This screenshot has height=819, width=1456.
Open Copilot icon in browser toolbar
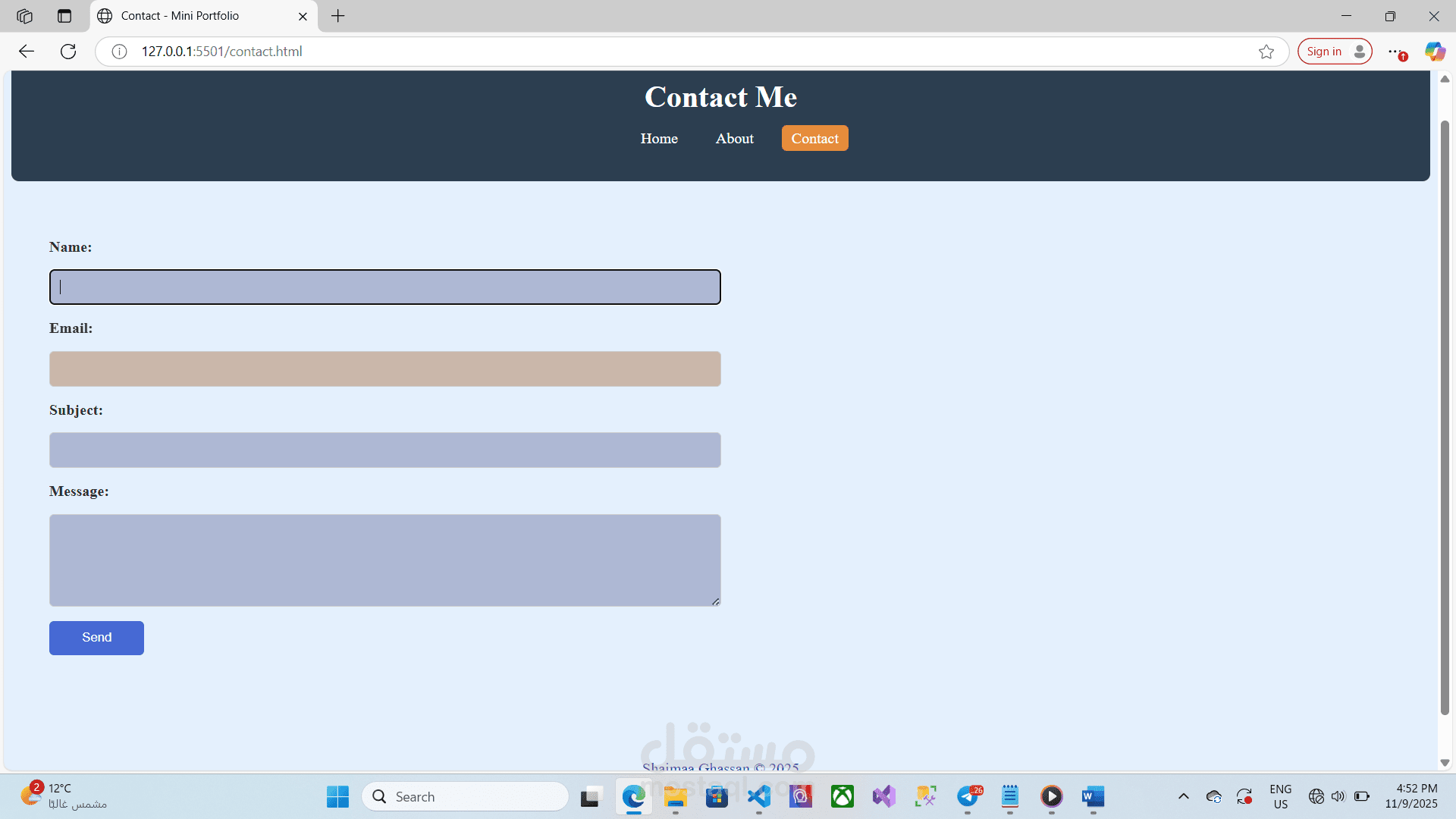coord(1434,52)
